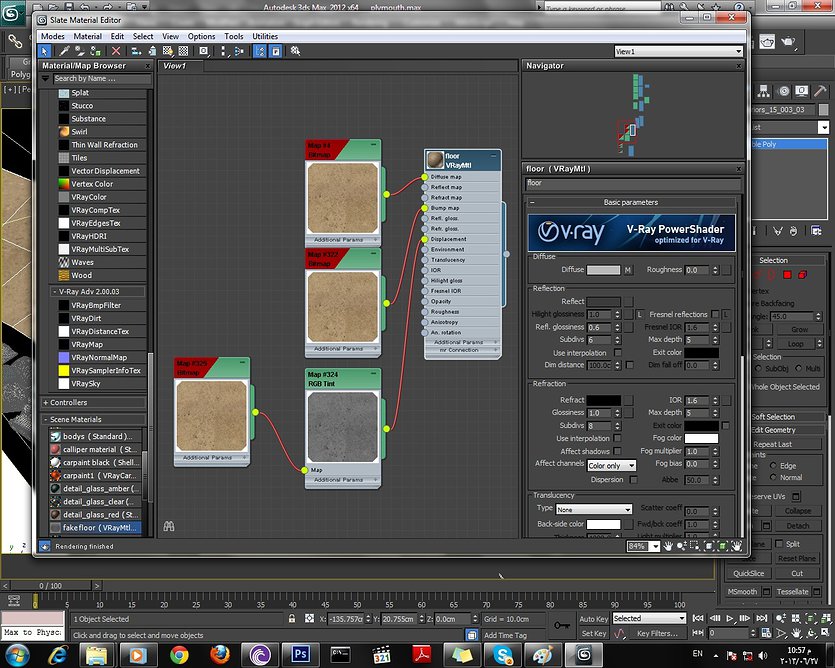This screenshot has height=668, width=835.
Task: Click the Pick Material eyedropper icon
Action: [65, 50]
